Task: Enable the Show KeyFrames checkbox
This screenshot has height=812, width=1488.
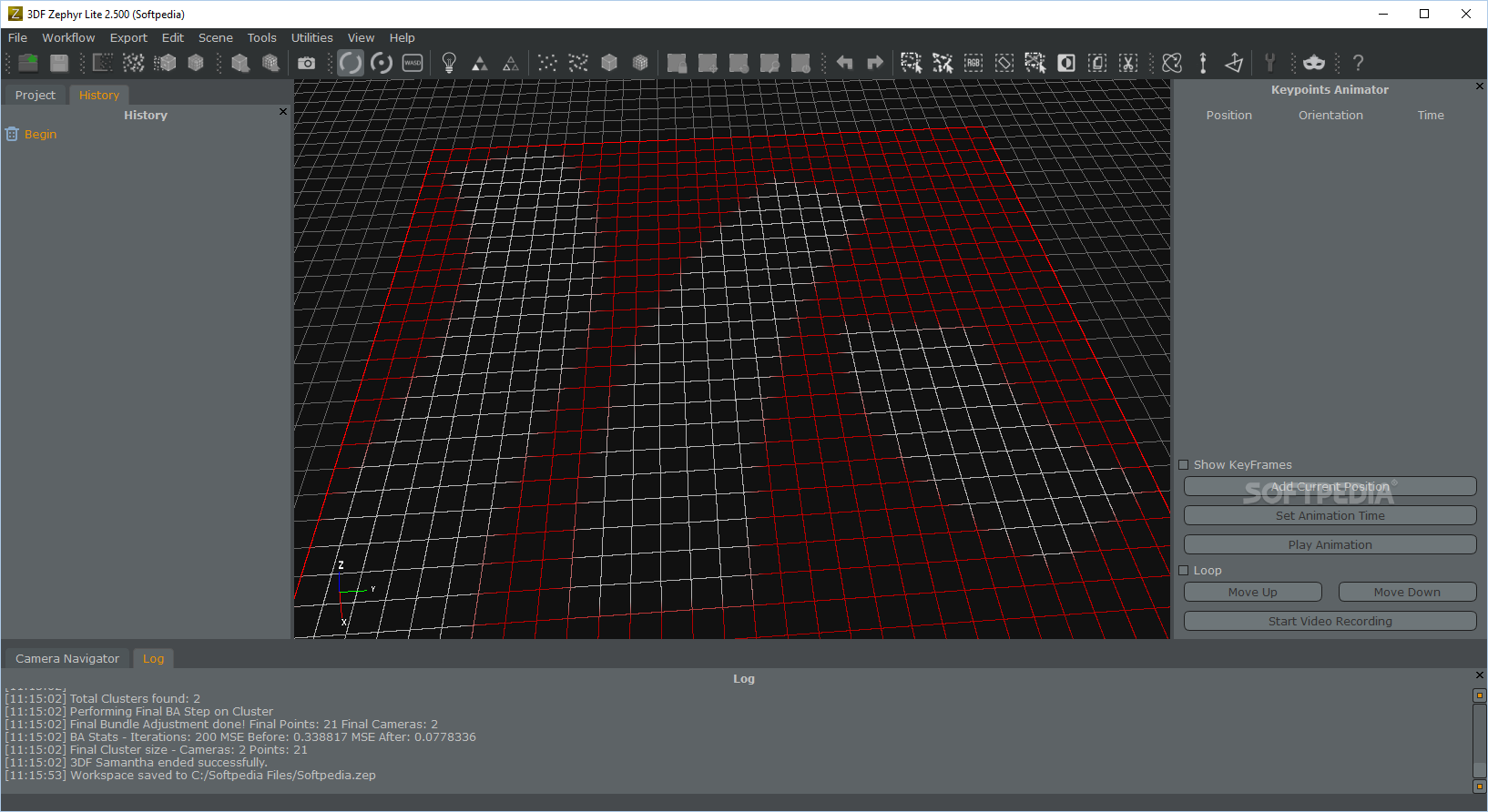Action: [x=1184, y=465]
